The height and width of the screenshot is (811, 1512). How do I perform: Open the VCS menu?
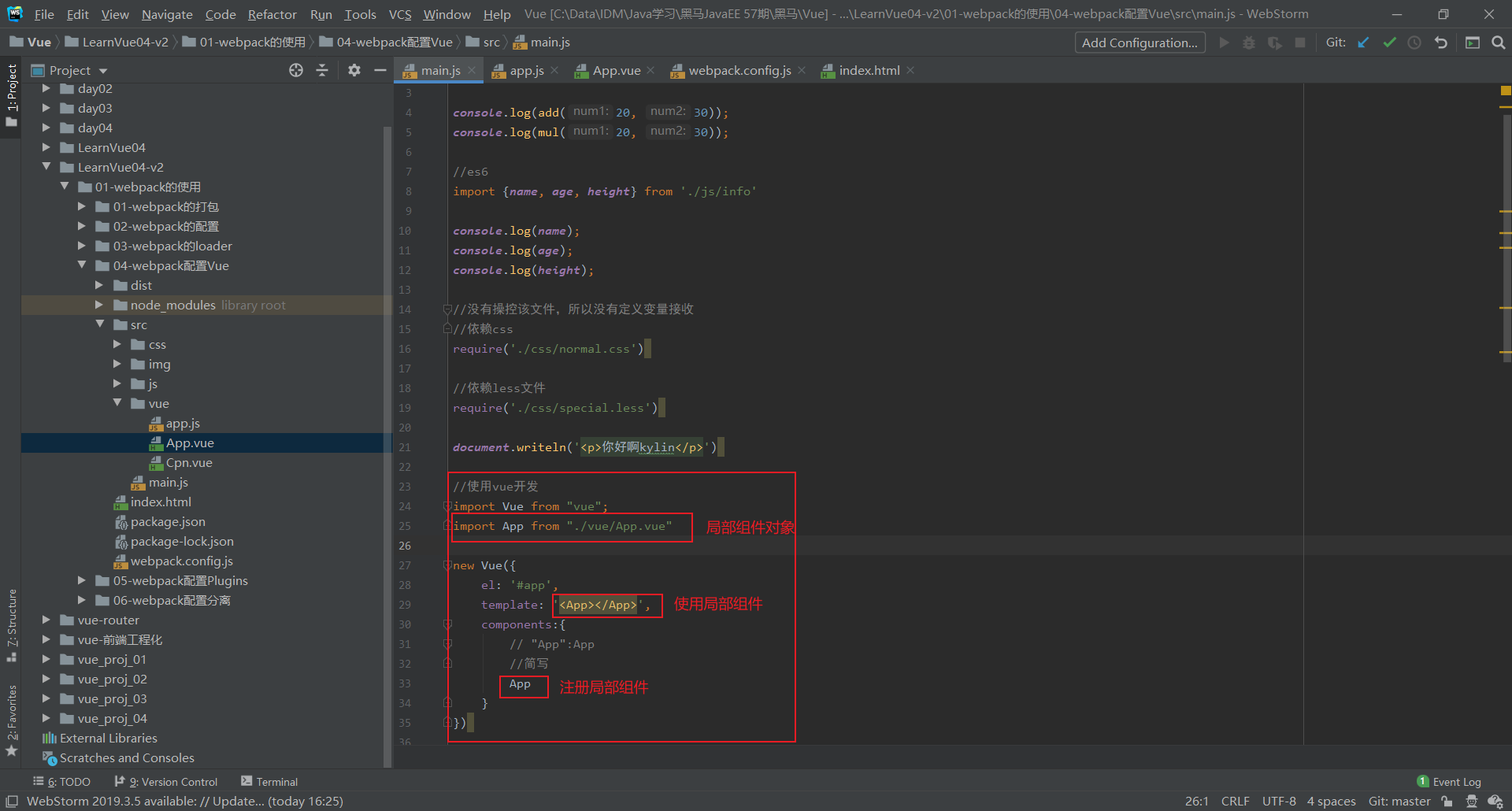(x=400, y=14)
